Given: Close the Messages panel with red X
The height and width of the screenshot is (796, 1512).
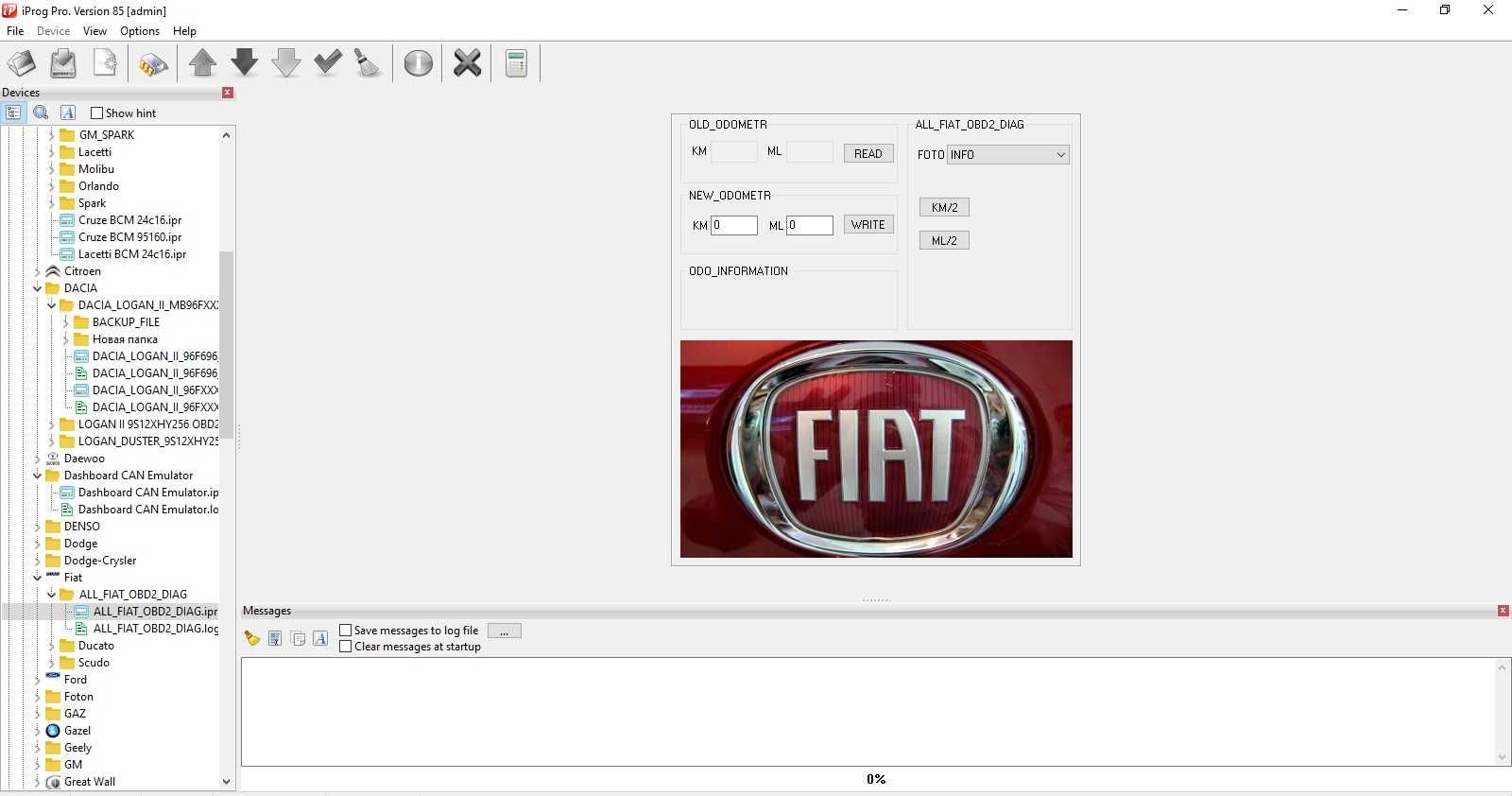Looking at the screenshot, I should [1503, 611].
